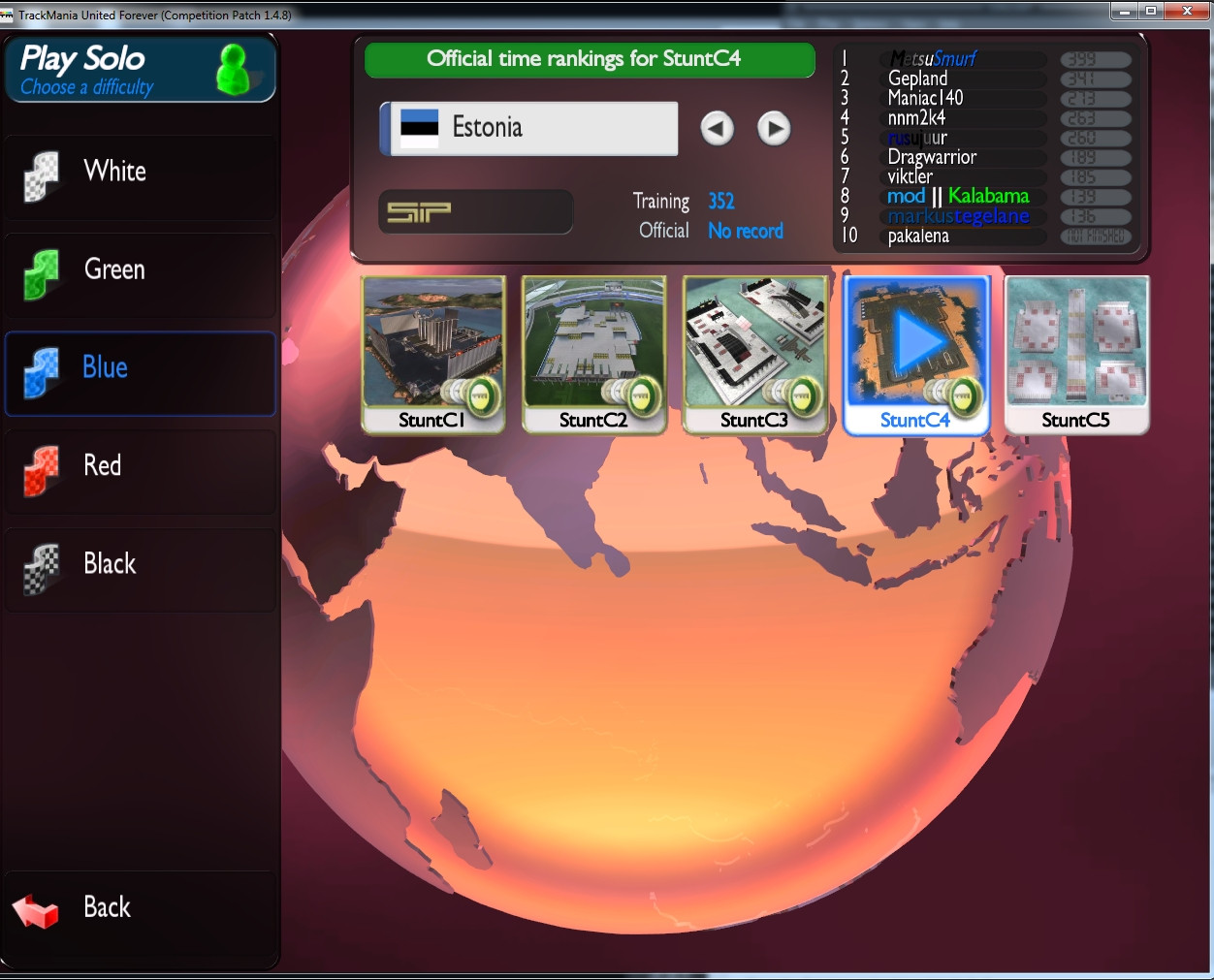
Task: Select the StuntC1 track thumbnail
Action: click(x=433, y=354)
